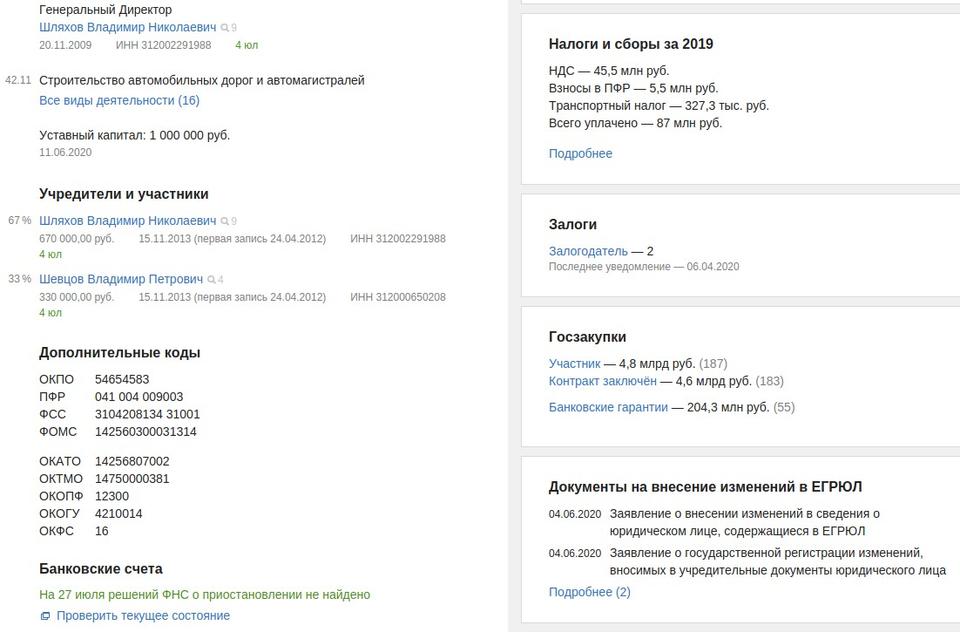Click green '4 юл' under Шевцов's 330 000 share
Image resolution: width=960 pixels, height=632 pixels.
click(x=50, y=313)
